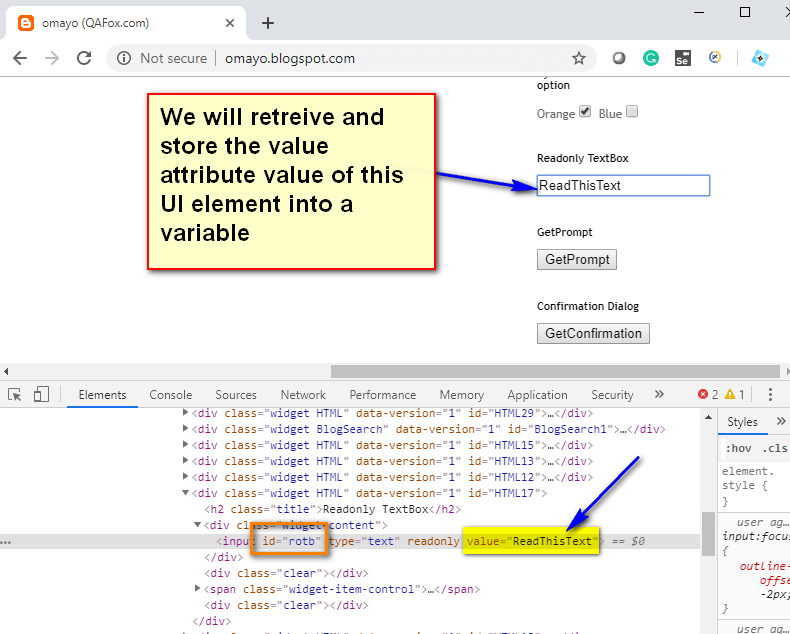Viewport: 790px width, 634px height.
Task: Select the Styles pane tab
Action: tap(742, 422)
